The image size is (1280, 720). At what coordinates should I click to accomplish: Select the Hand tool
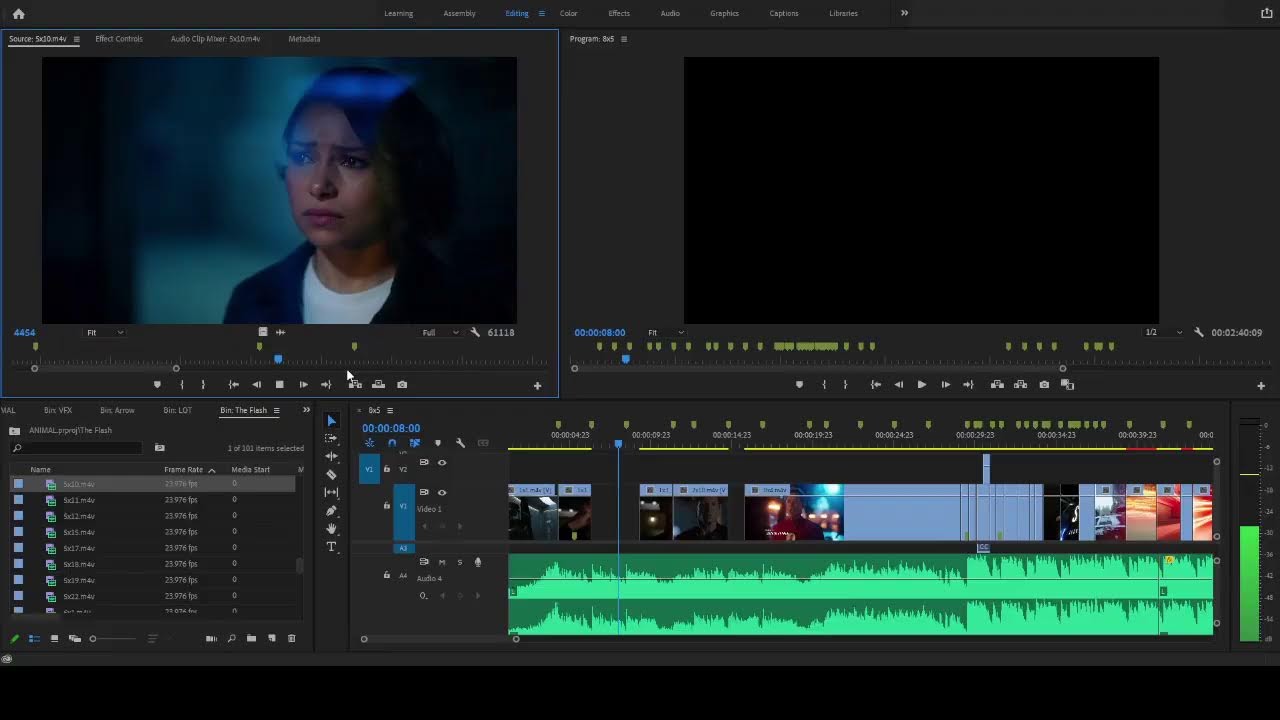click(x=332, y=528)
